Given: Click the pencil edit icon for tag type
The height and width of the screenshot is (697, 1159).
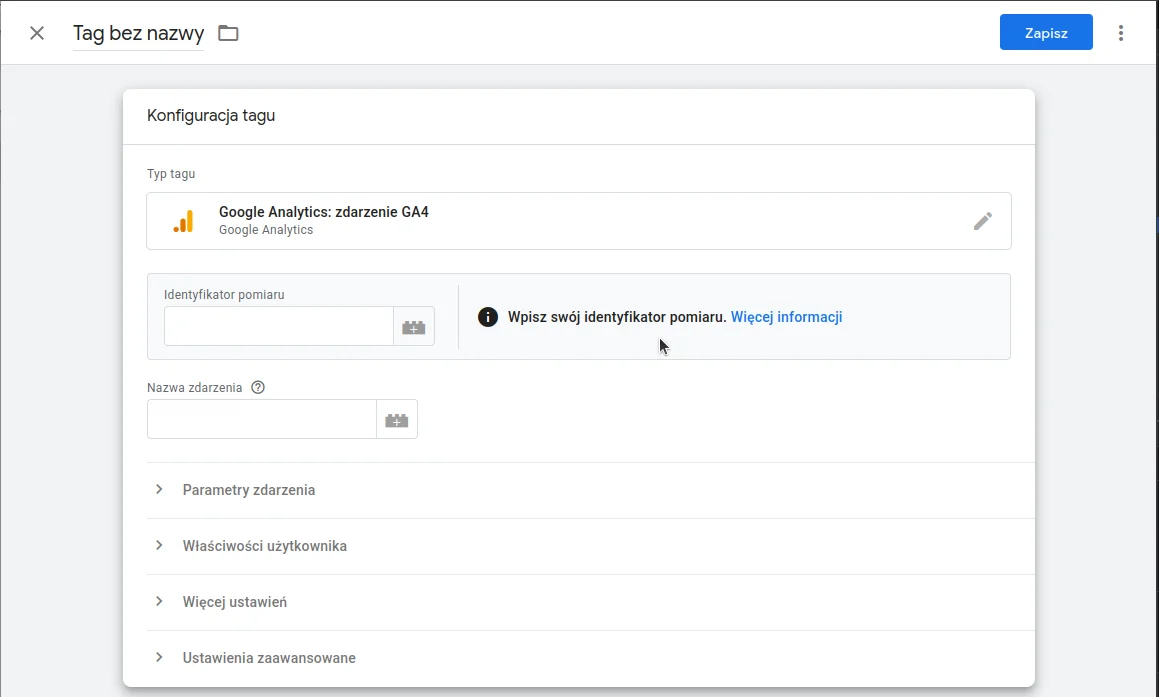Looking at the screenshot, I should tap(982, 221).
